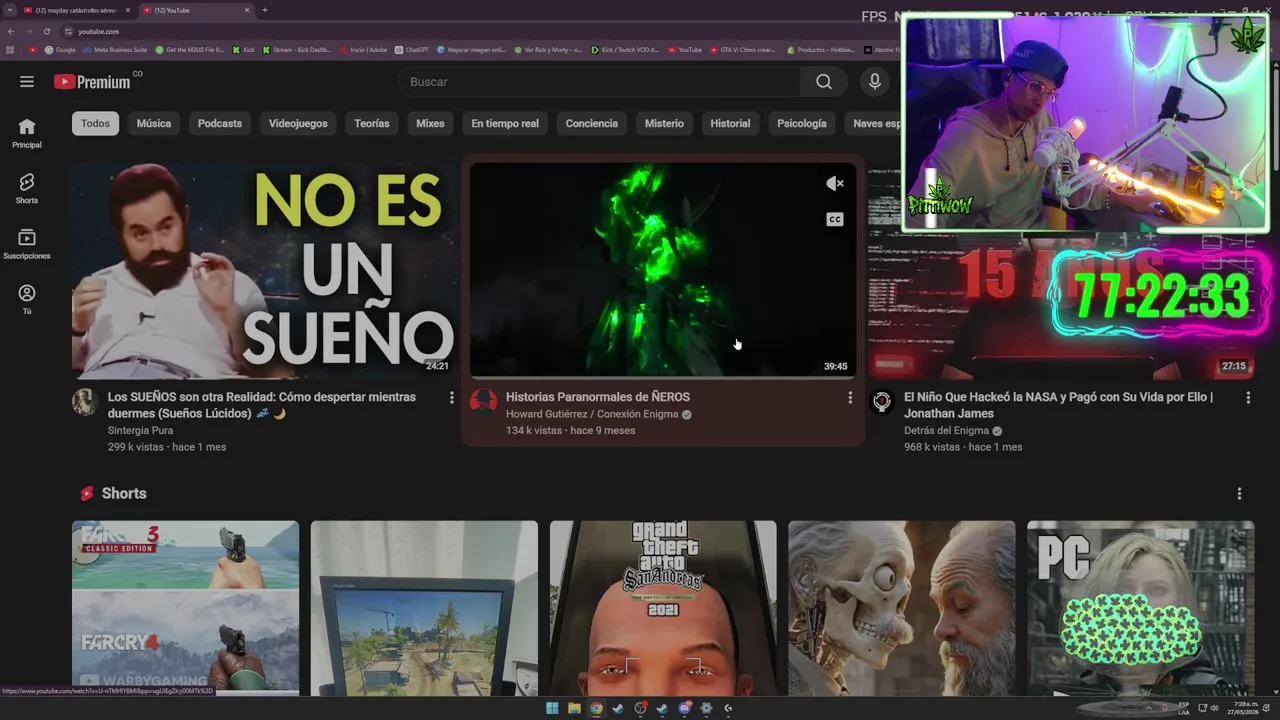Select the Teorías filter chip
This screenshot has width=1280, height=720.
371,123
